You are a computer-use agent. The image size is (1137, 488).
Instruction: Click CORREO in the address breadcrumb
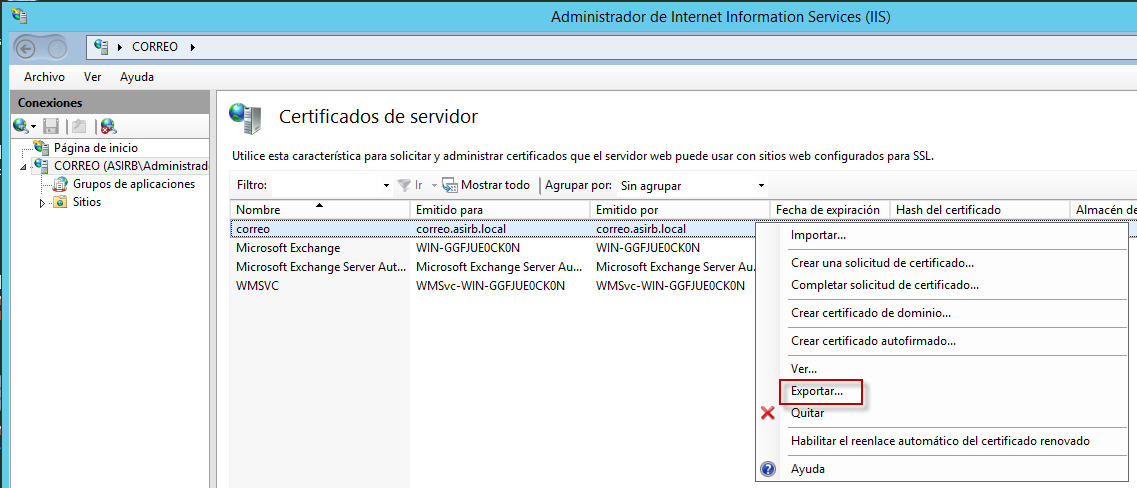(154, 47)
